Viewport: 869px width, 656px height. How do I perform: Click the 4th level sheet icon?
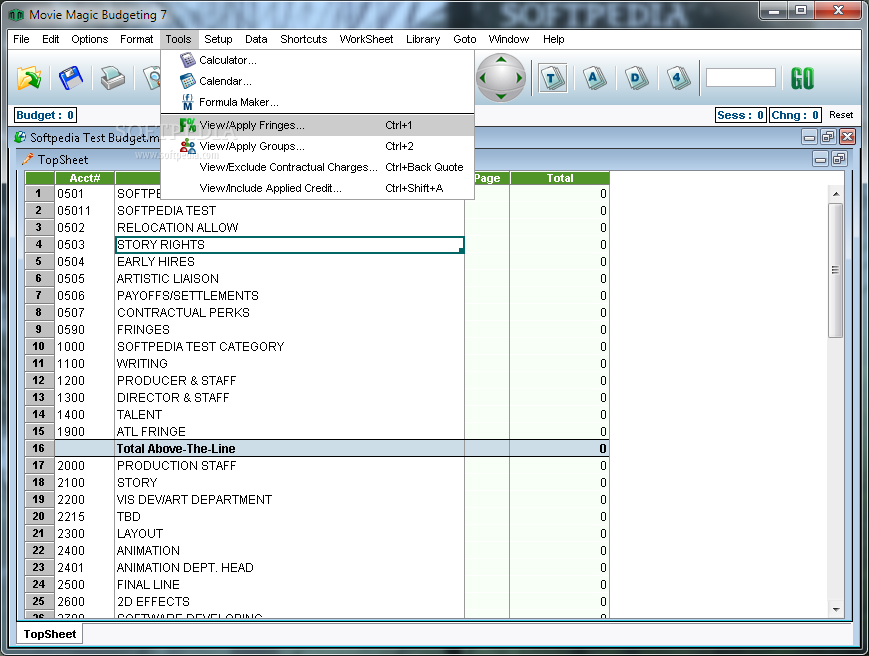(678, 78)
